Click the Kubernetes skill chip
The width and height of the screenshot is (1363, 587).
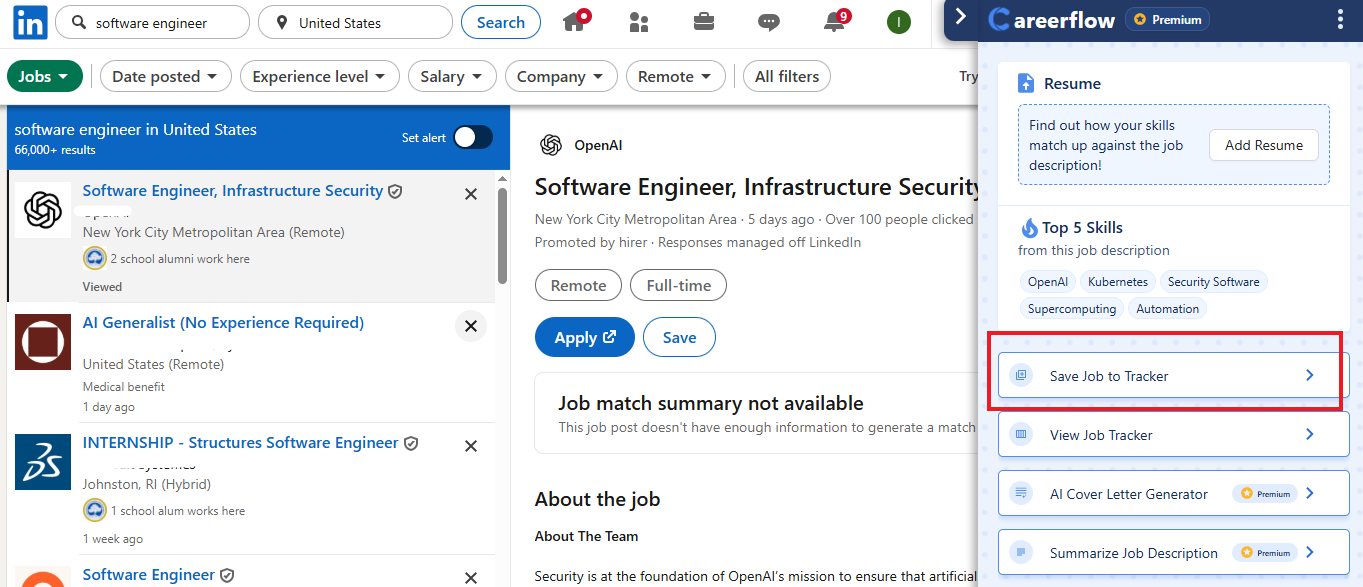(1118, 282)
